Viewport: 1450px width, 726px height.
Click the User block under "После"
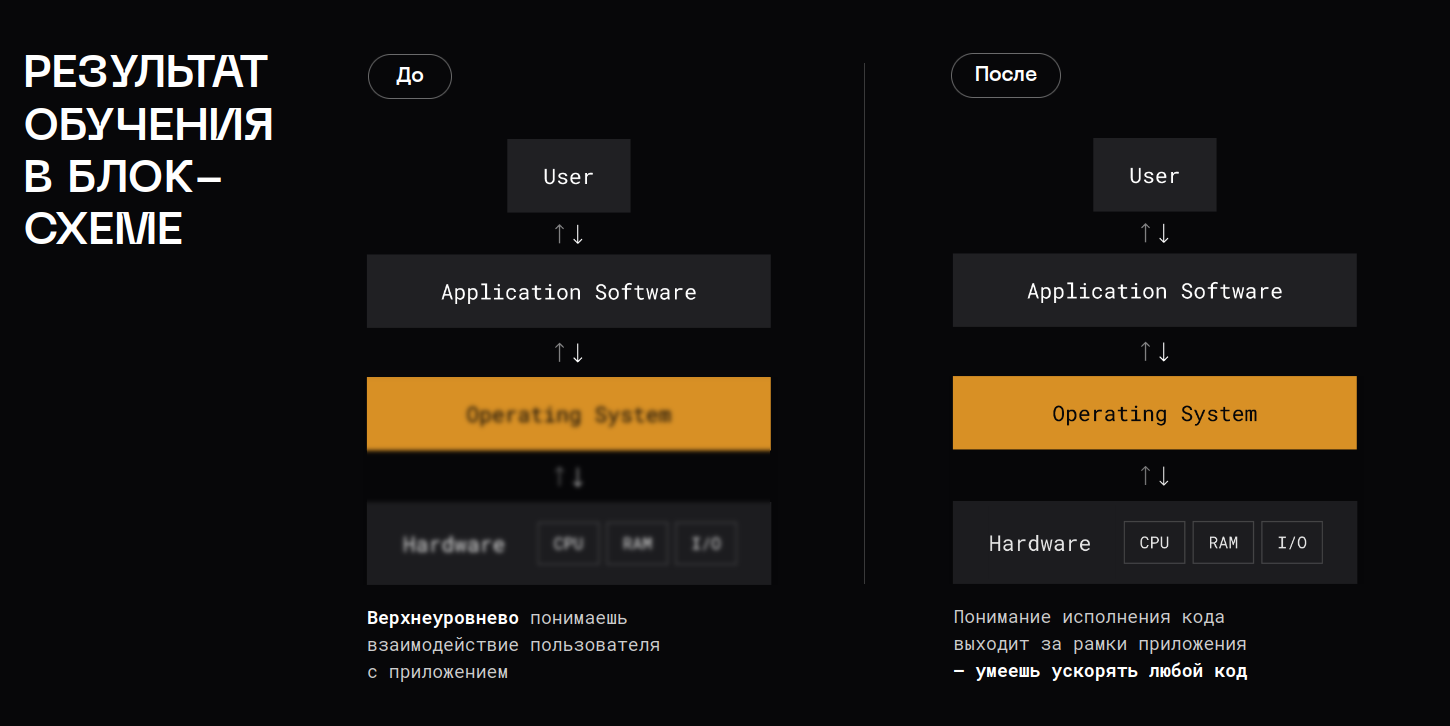tap(1154, 175)
